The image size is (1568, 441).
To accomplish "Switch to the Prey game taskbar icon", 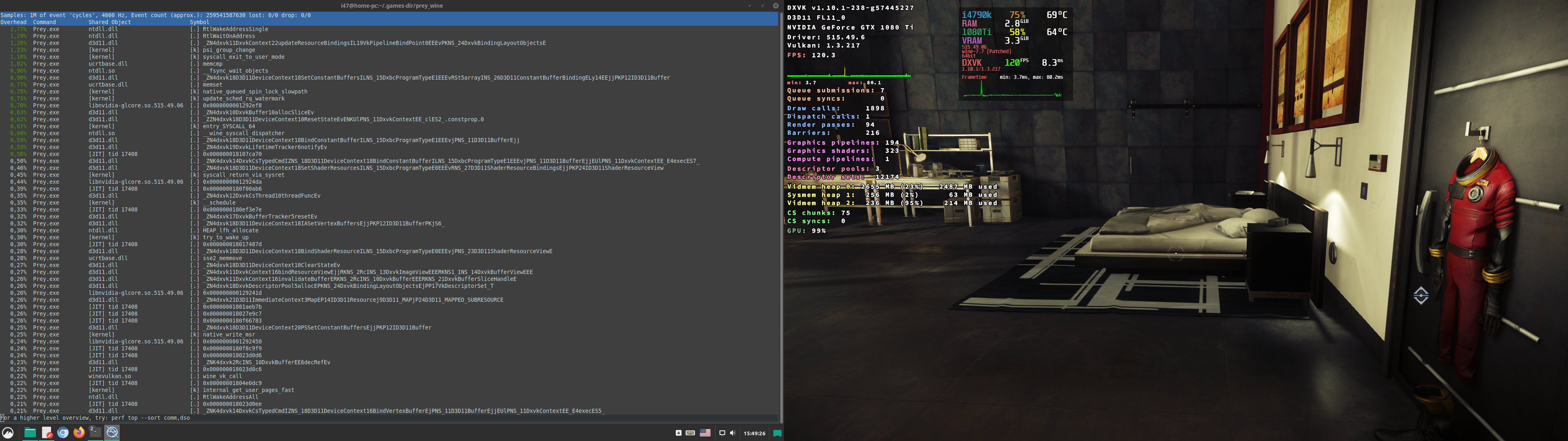I will (112, 433).
